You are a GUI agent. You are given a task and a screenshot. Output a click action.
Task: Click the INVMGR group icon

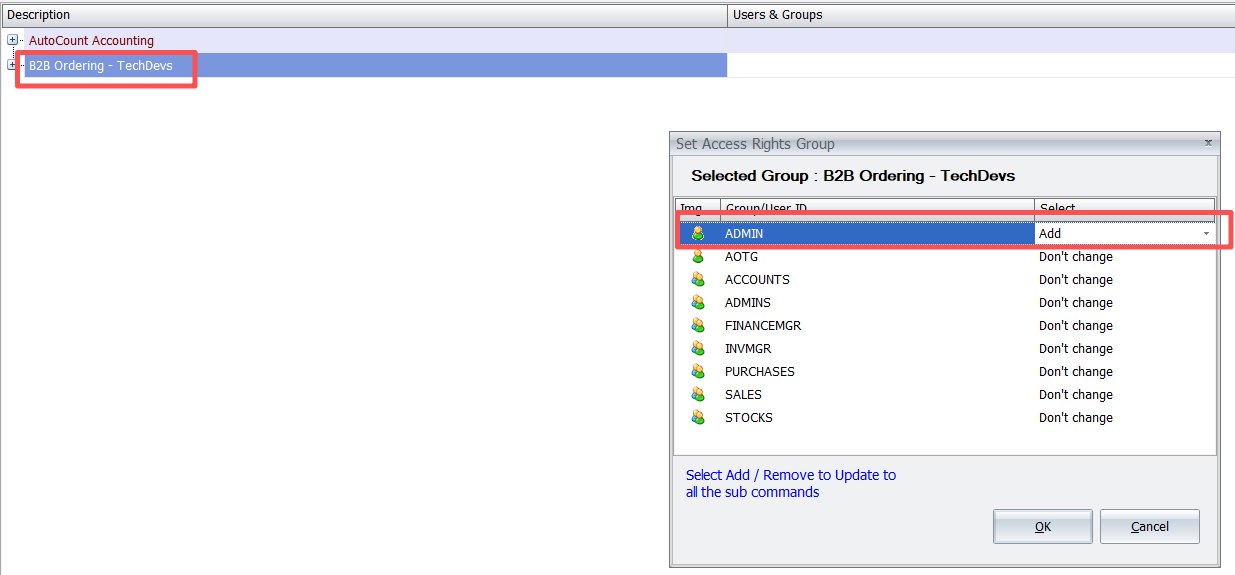698,348
